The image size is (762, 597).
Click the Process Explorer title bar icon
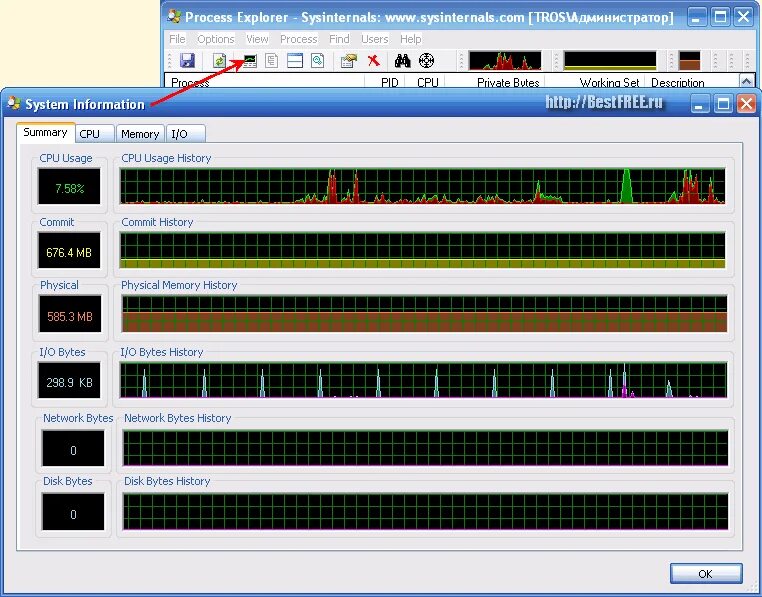point(174,17)
